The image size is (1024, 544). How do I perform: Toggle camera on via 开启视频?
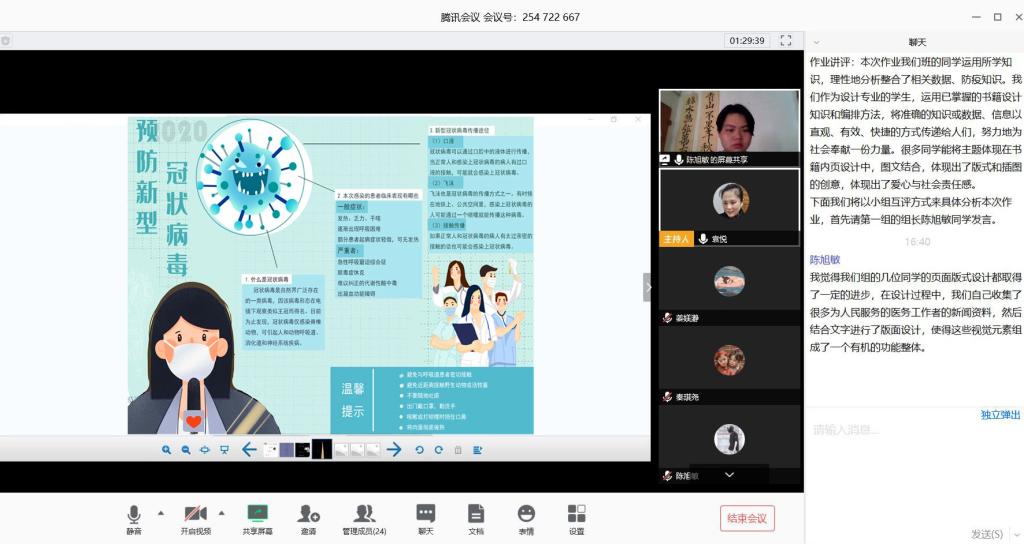(195, 515)
